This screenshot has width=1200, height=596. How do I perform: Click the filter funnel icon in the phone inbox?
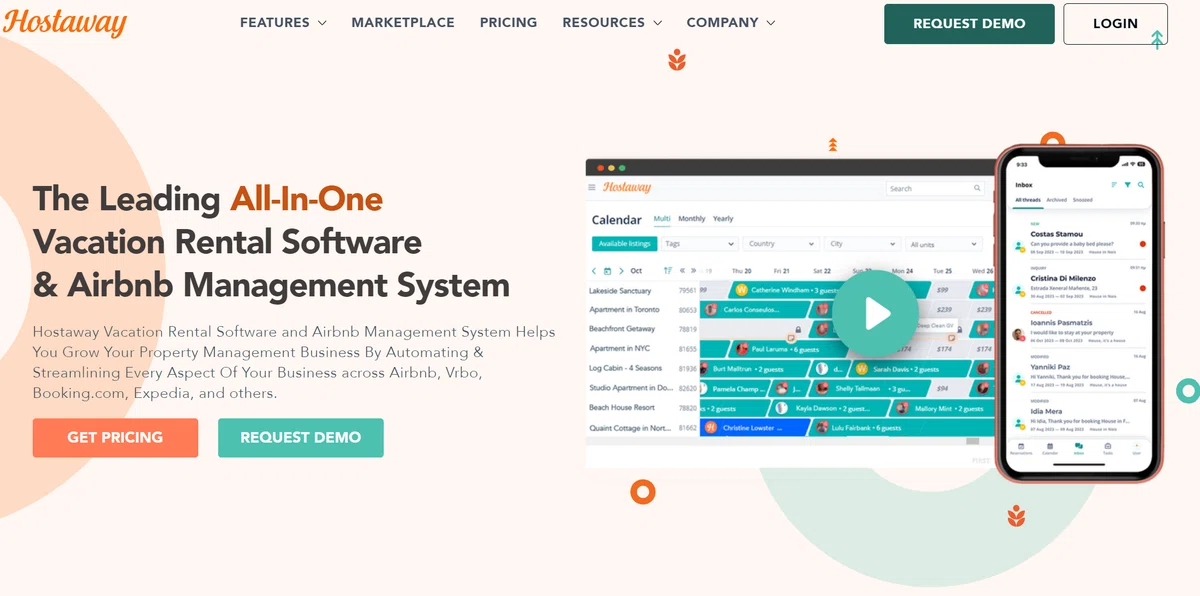coord(1127,185)
